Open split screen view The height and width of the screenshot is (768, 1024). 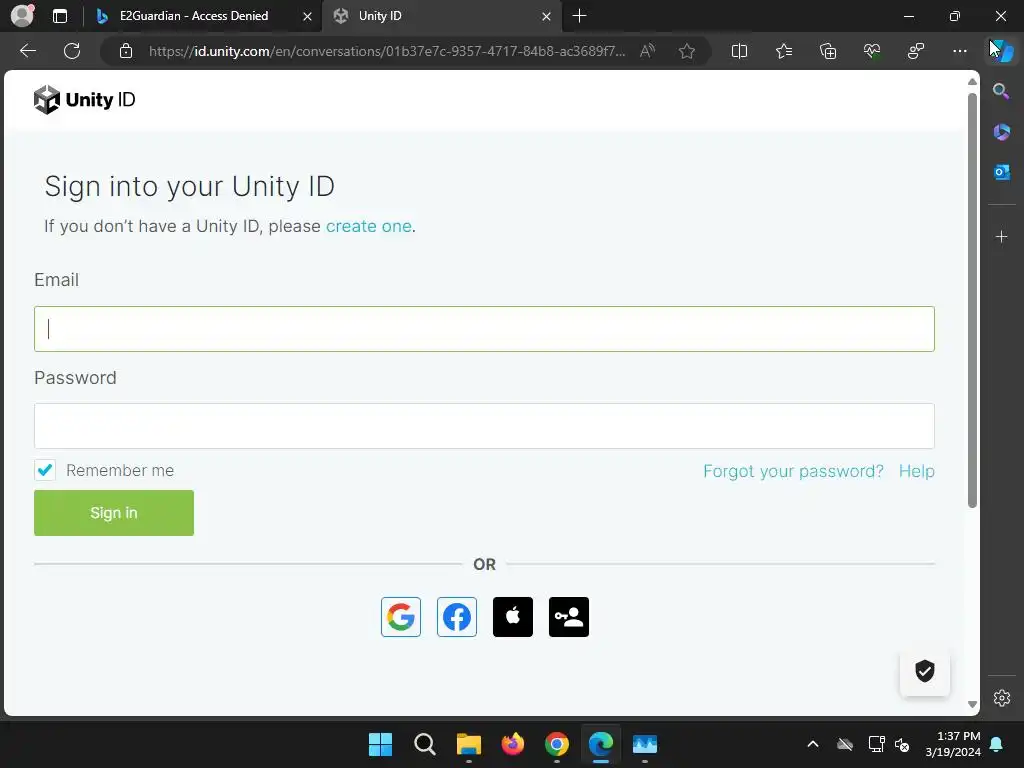[x=739, y=51]
